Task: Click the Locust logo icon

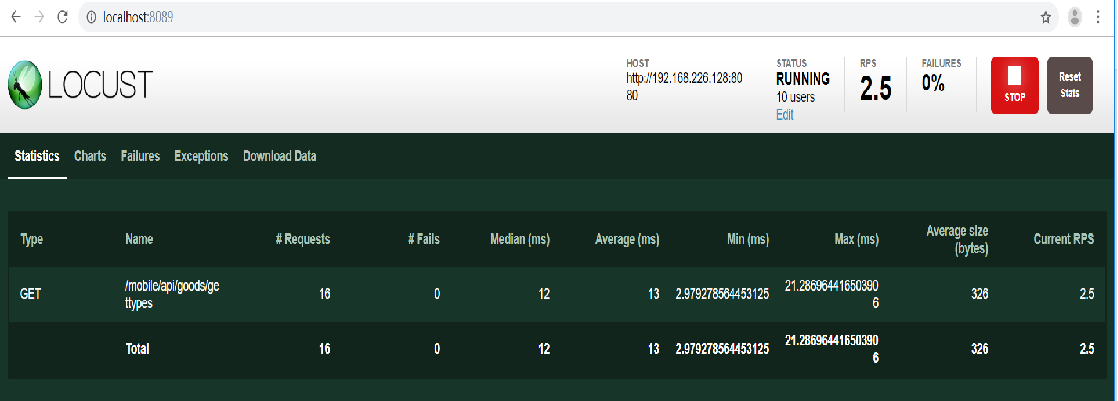Action: click(24, 84)
